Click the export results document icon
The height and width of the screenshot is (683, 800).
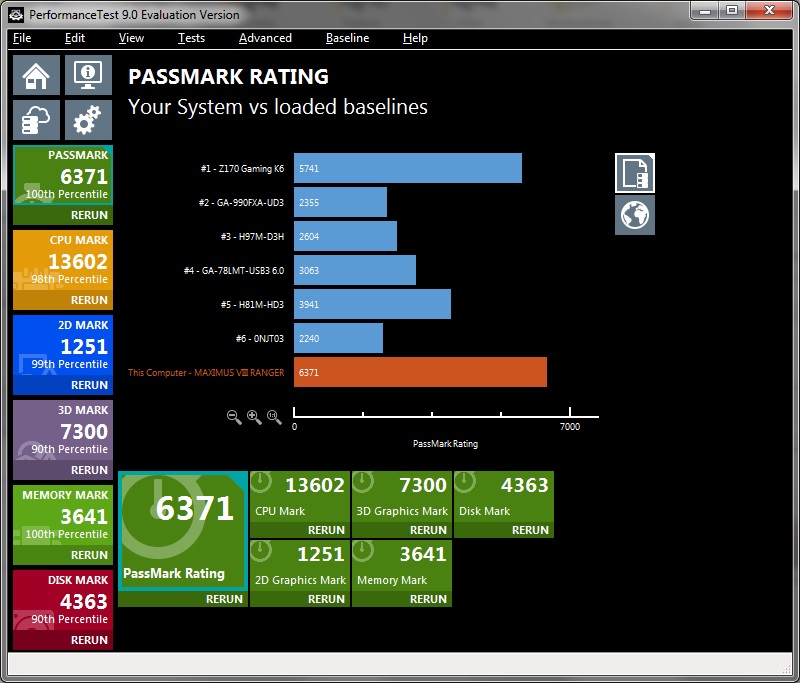pyautogui.click(x=635, y=173)
